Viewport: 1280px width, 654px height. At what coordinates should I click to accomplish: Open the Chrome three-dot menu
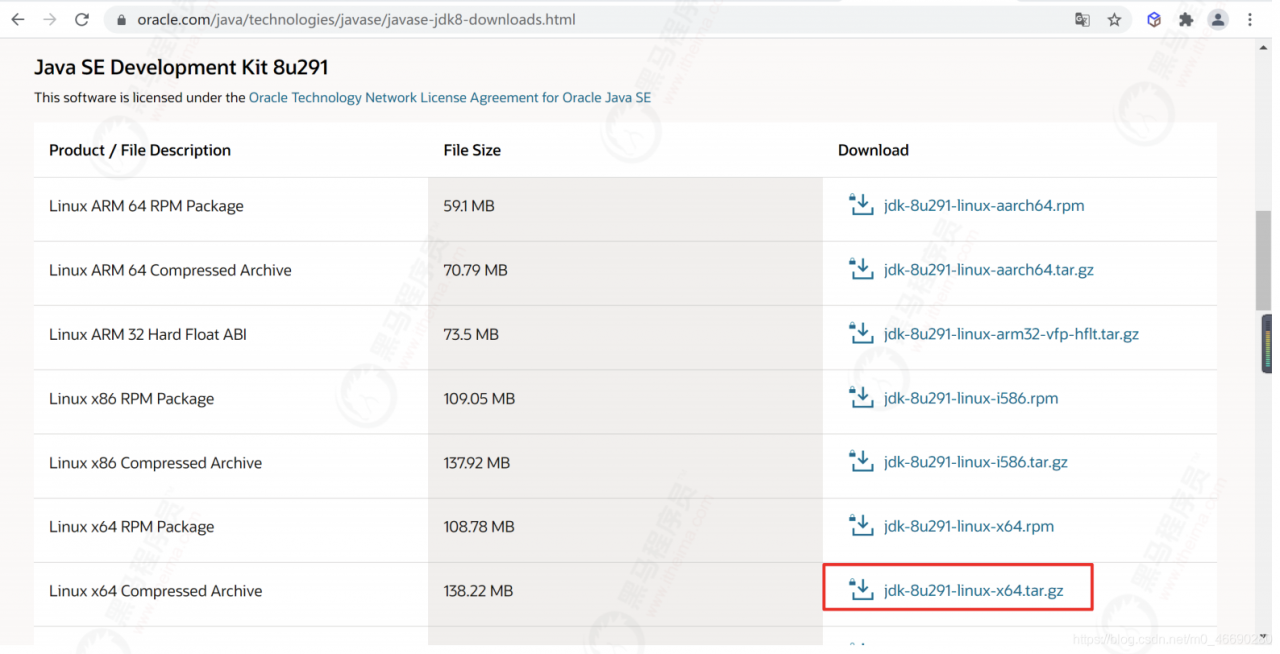tap(1250, 19)
